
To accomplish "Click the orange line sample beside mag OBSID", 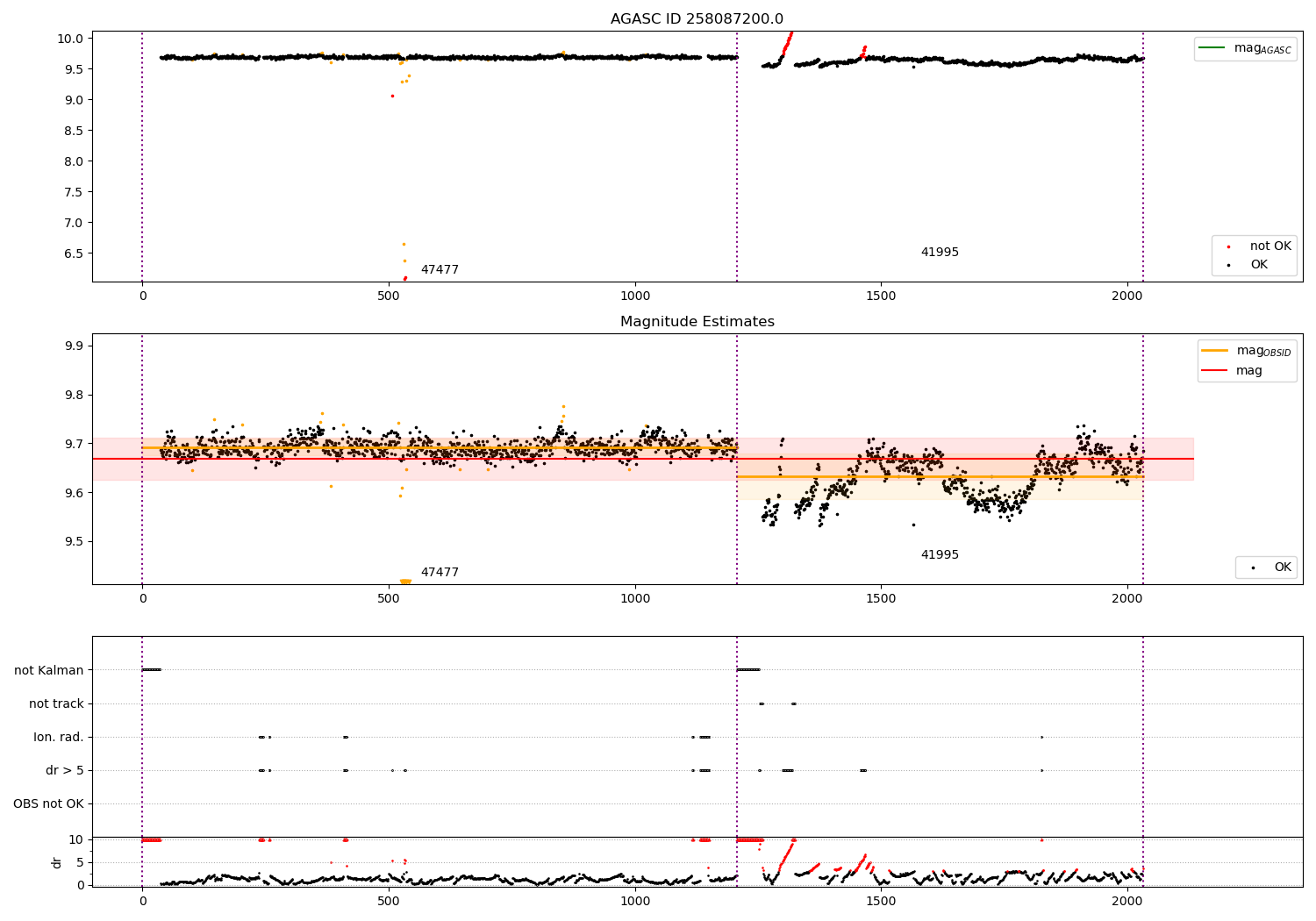I will pyautogui.click(x=1215, y=351).
